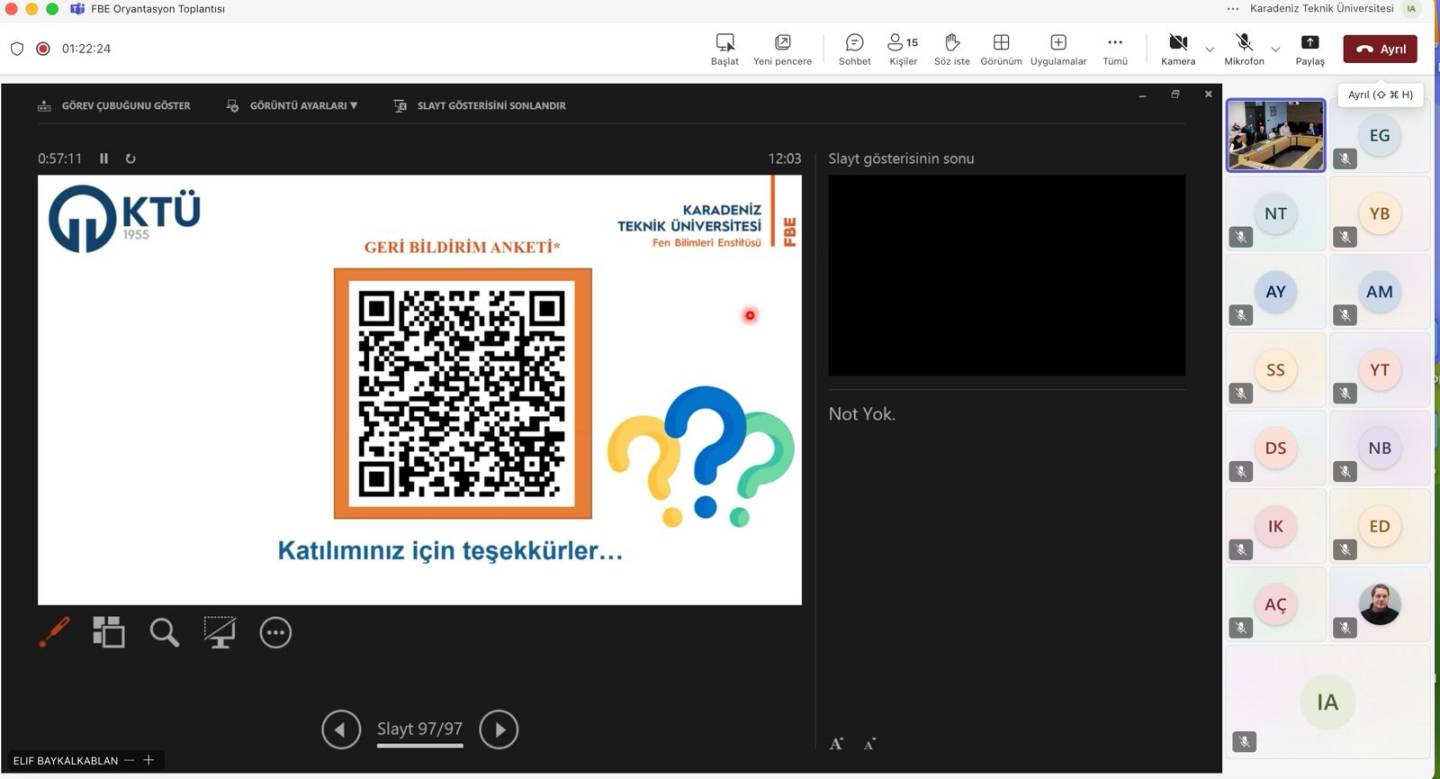Open see all slides grid
The image size is (1440, 779).
(109, 632)
